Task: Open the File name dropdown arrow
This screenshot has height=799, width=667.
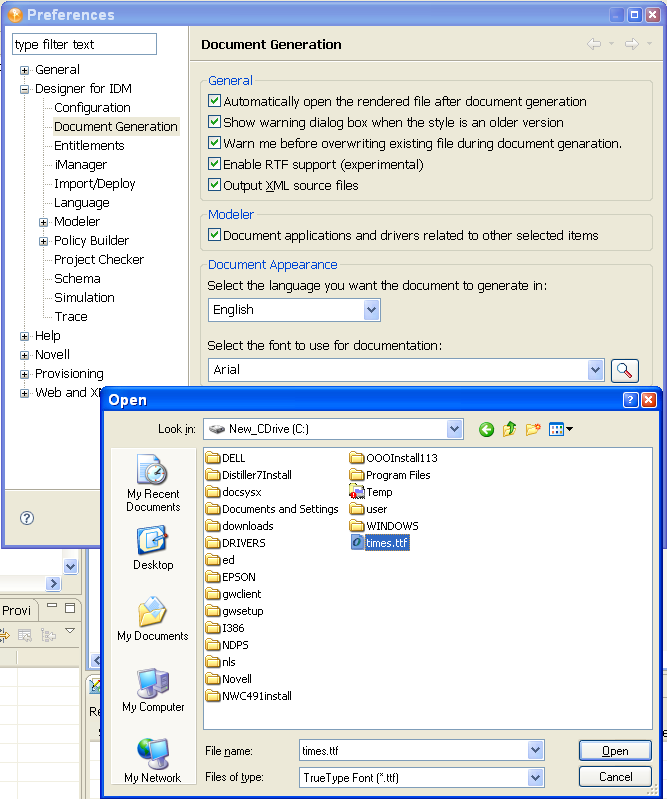Action: (535, 750)
